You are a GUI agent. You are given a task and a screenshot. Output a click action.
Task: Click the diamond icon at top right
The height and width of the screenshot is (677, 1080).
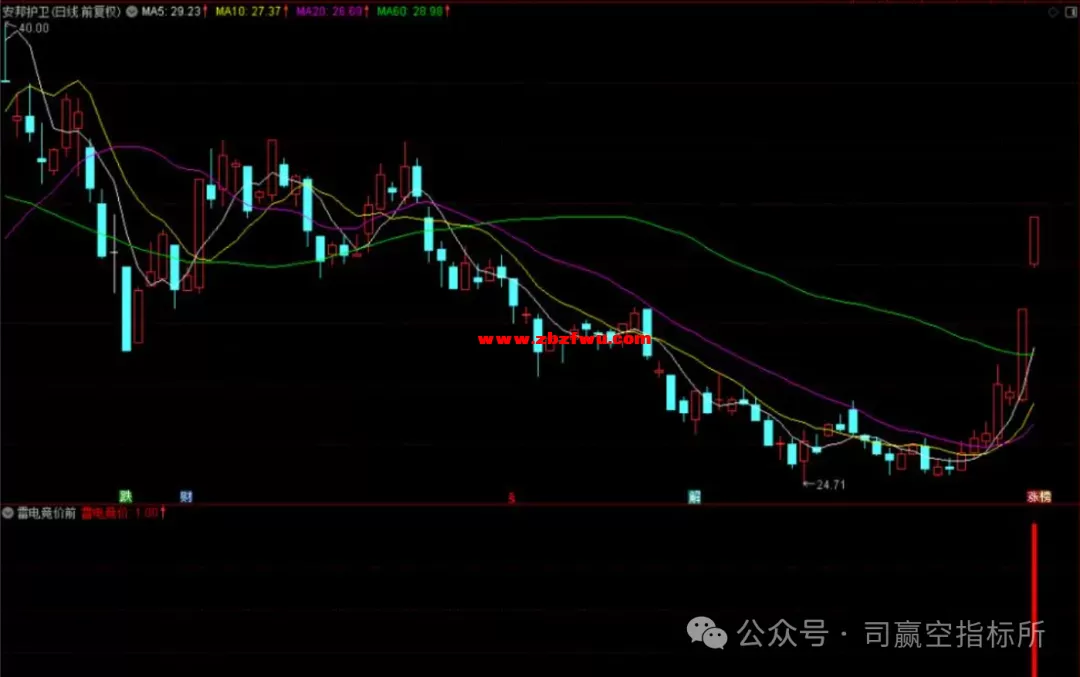[1053, 12]
